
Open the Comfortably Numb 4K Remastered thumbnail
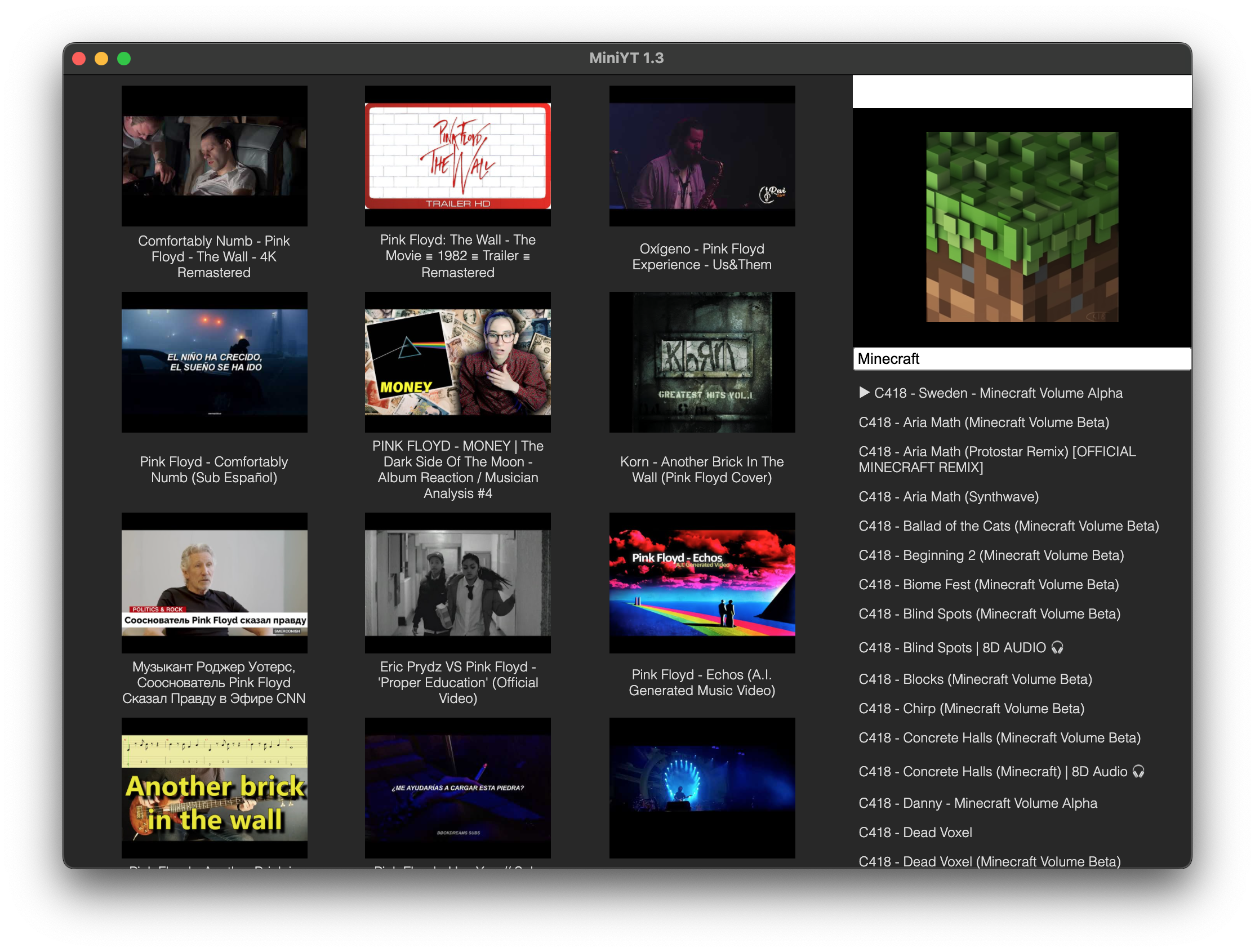[x=214, y=156]
